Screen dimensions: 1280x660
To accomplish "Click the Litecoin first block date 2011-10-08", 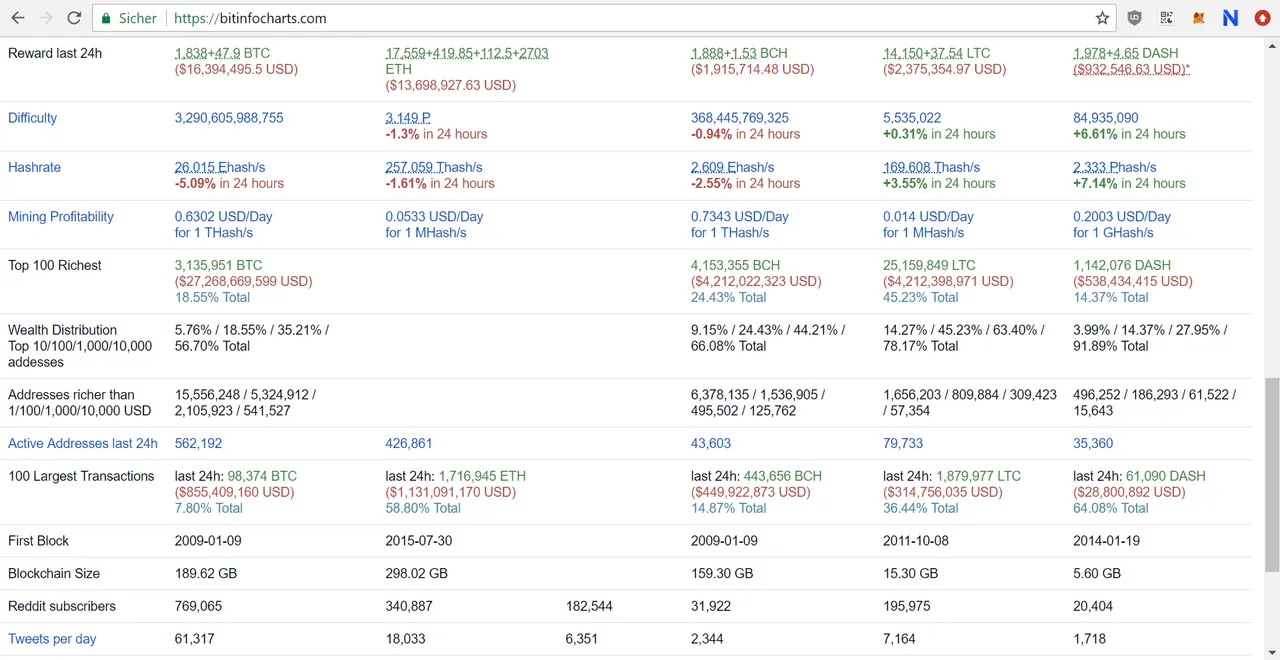I will pos(916,541).
